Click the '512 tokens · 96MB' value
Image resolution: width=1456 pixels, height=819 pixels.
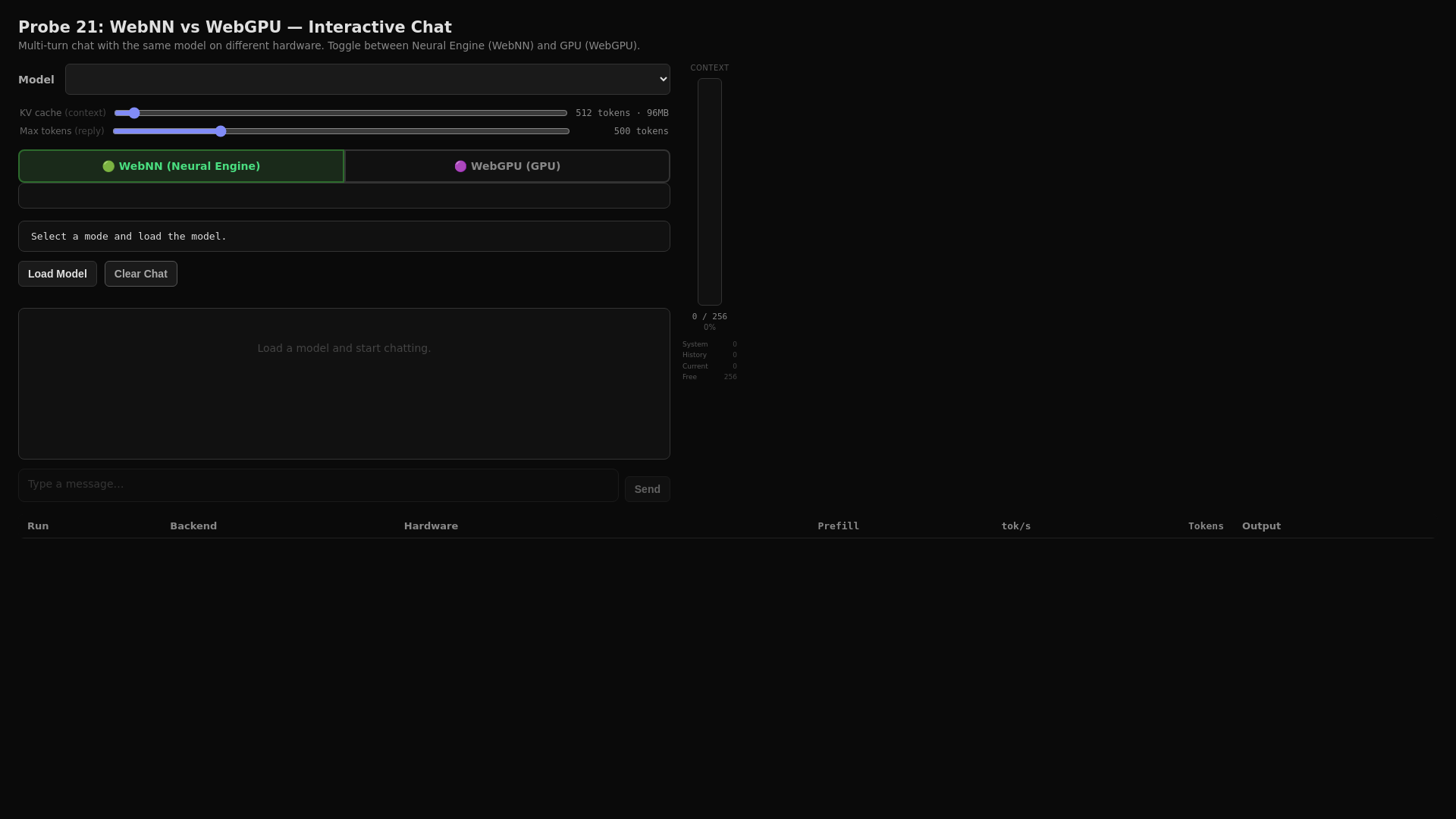tap(622, 113)
